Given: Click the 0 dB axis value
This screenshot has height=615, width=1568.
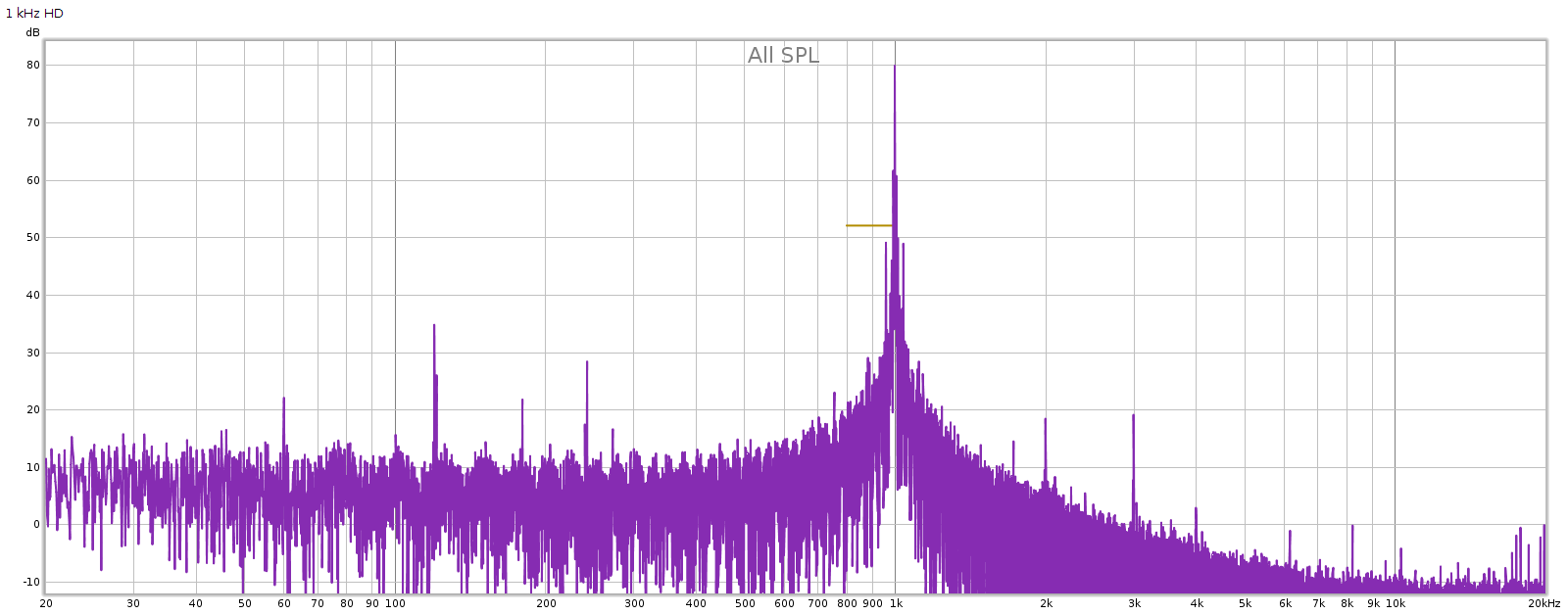Looking at the screenshot, I should 36,524.
